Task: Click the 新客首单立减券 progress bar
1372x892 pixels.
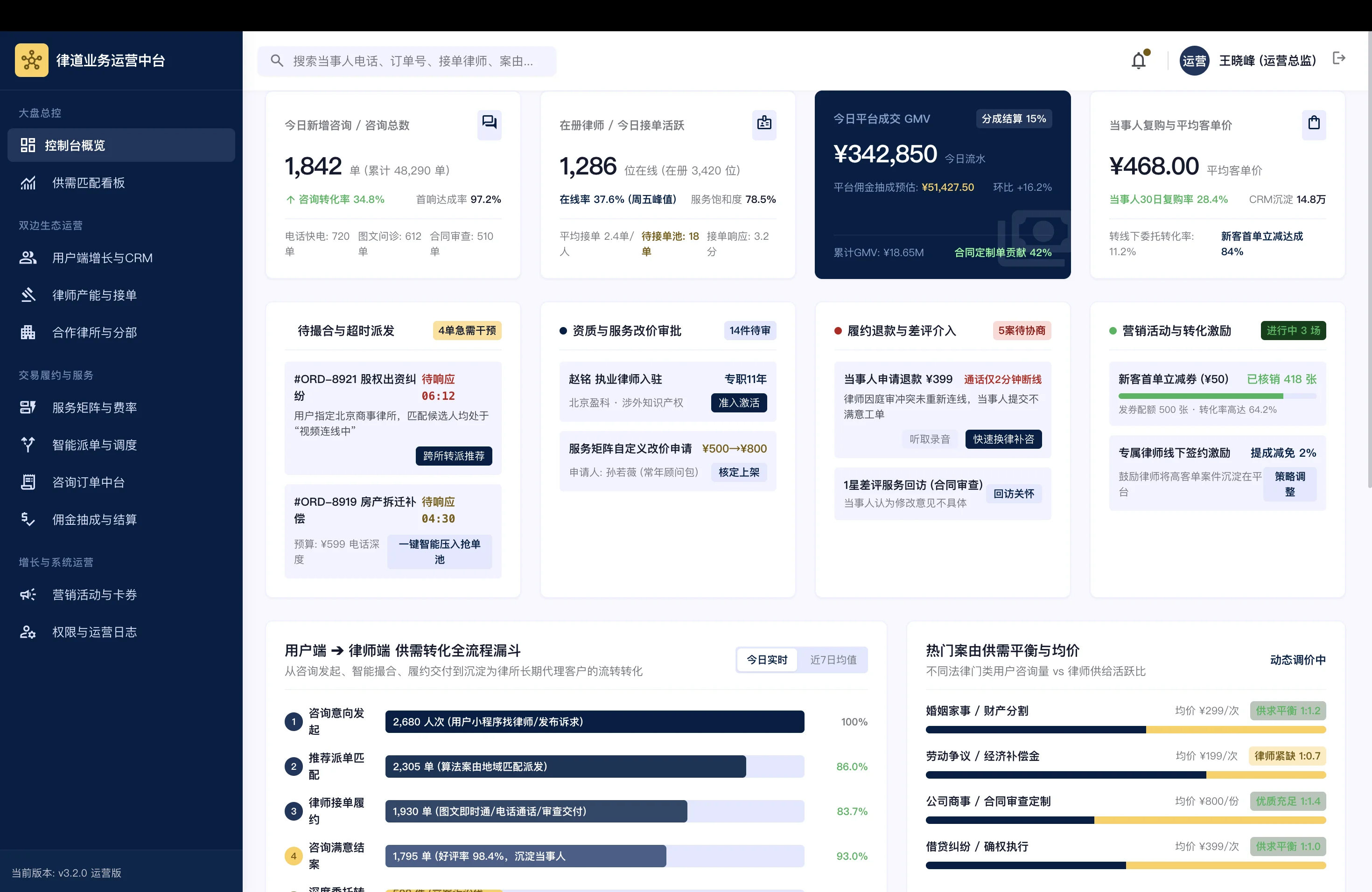Action: coord(1218,396)
